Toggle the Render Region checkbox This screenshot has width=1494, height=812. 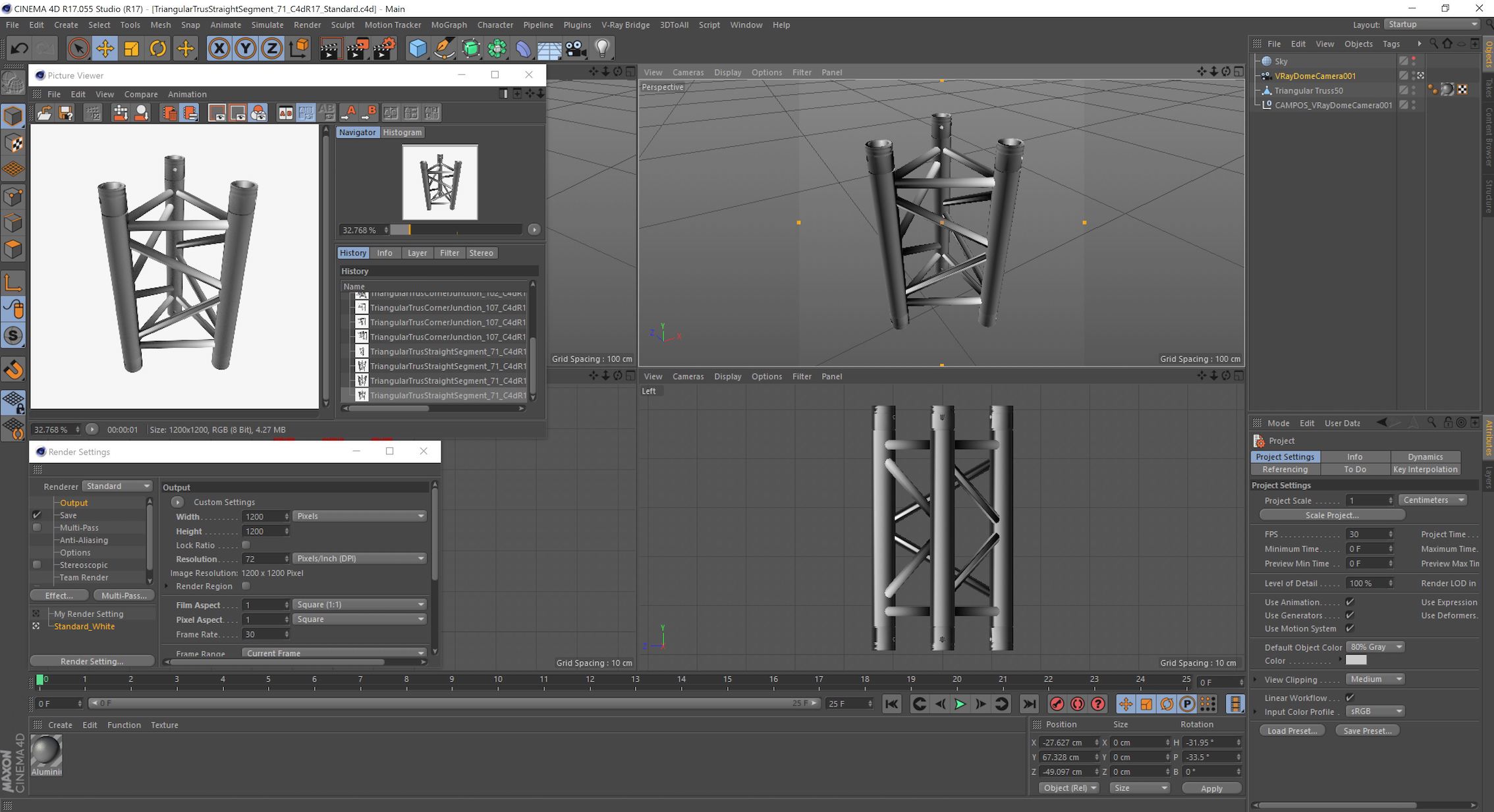click(246, 586)
